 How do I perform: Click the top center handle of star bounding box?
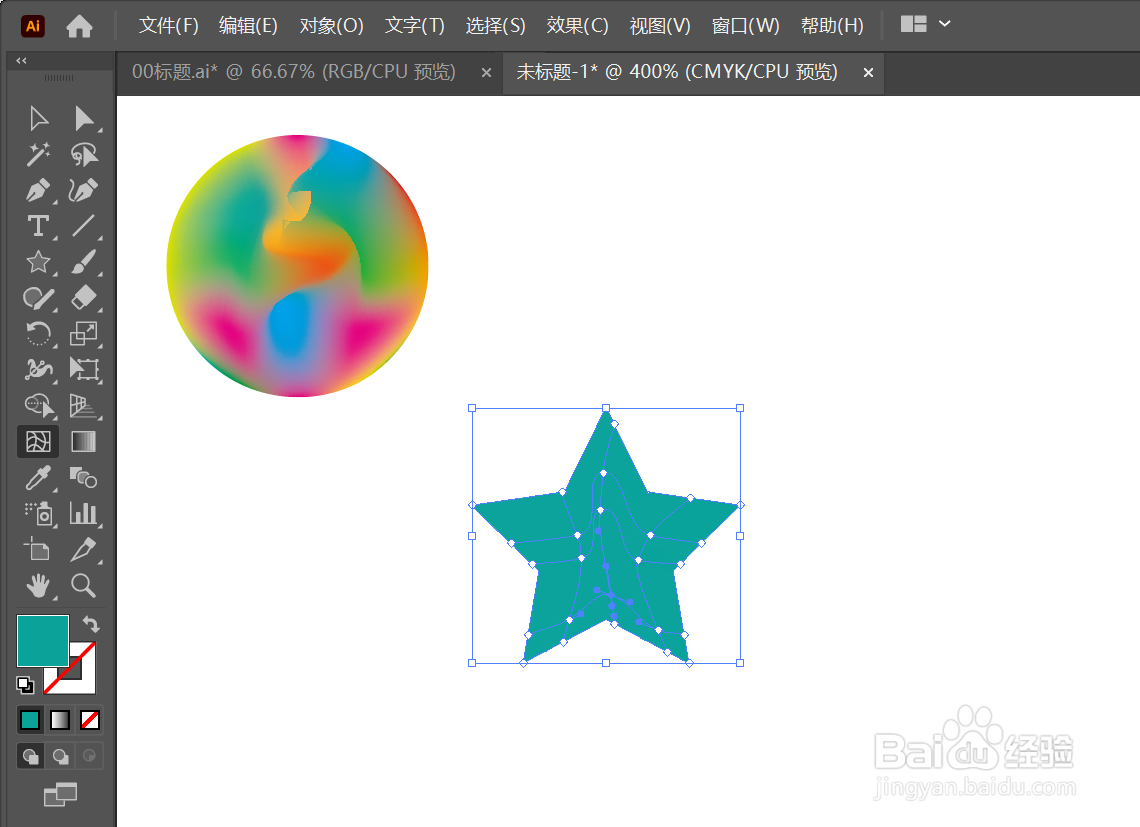(x=606, y=408)
